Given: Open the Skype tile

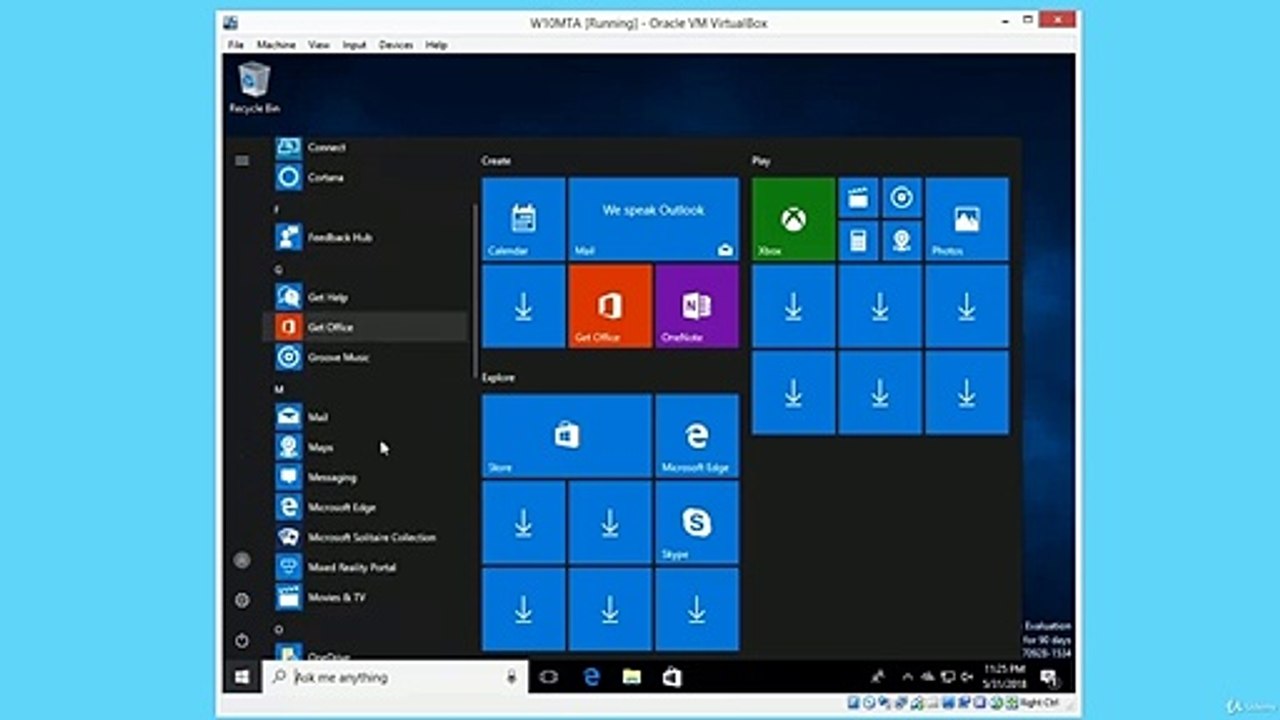Looking at the screenshot, I should (697, 522).
